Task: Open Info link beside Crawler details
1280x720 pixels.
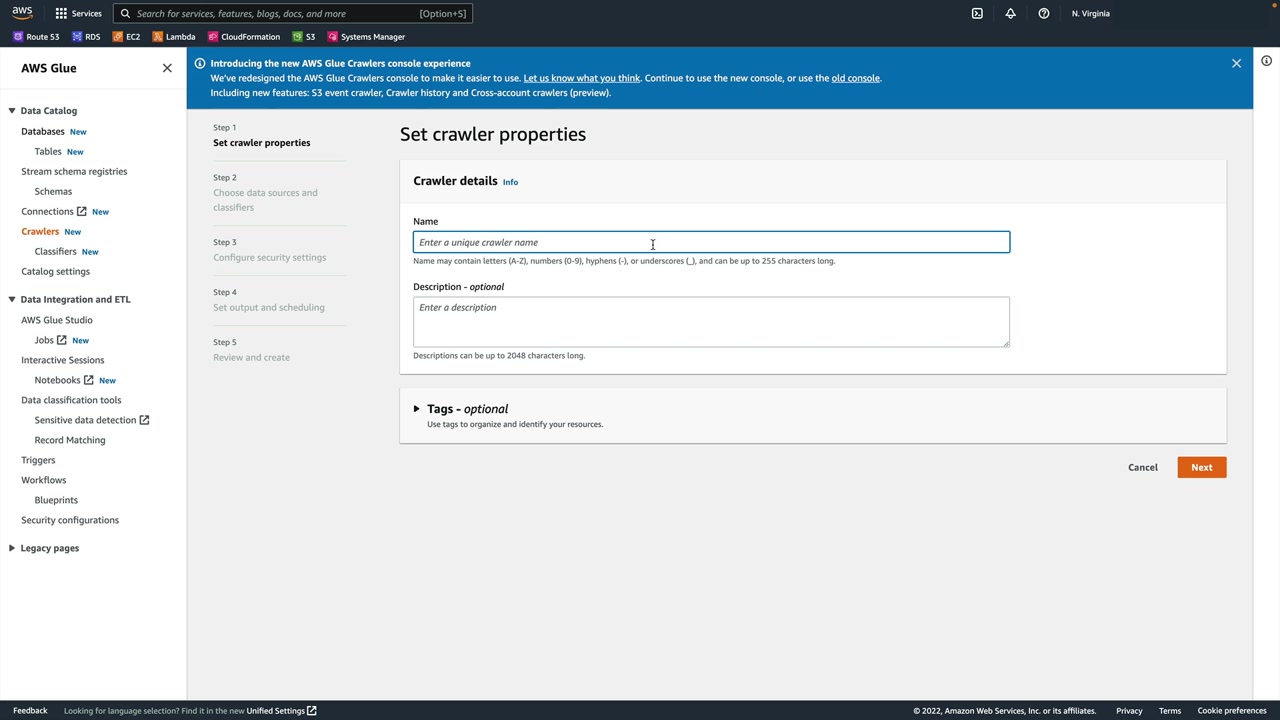Action: point(510,182)
